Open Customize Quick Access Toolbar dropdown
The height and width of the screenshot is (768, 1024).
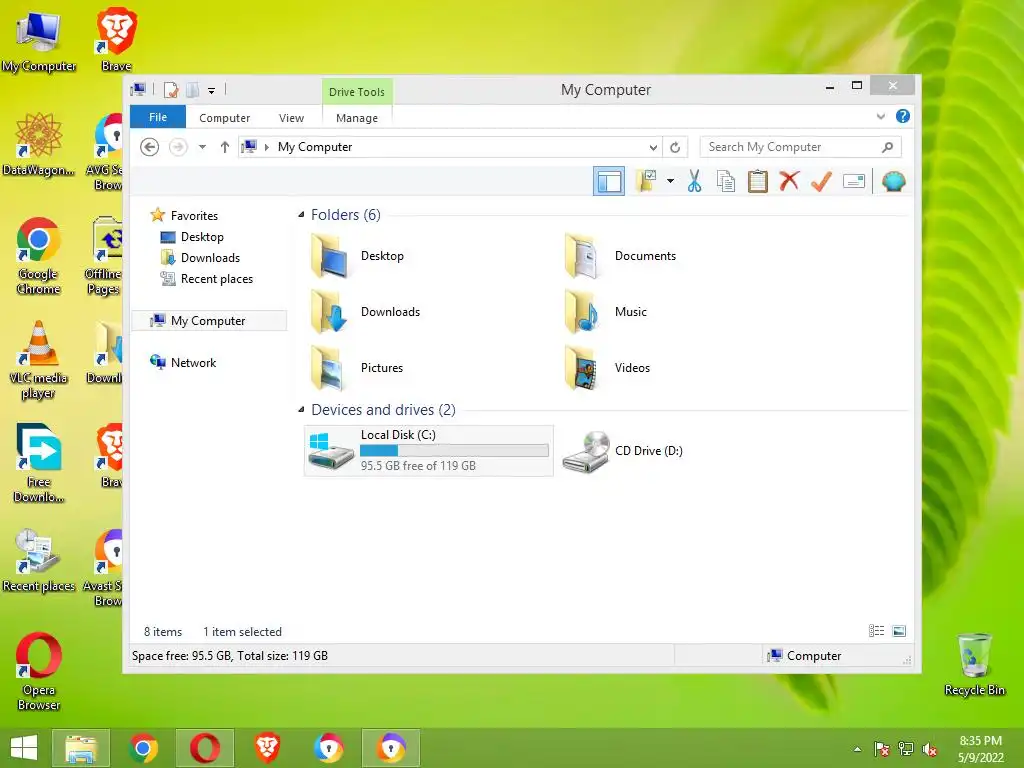[212, 91]
